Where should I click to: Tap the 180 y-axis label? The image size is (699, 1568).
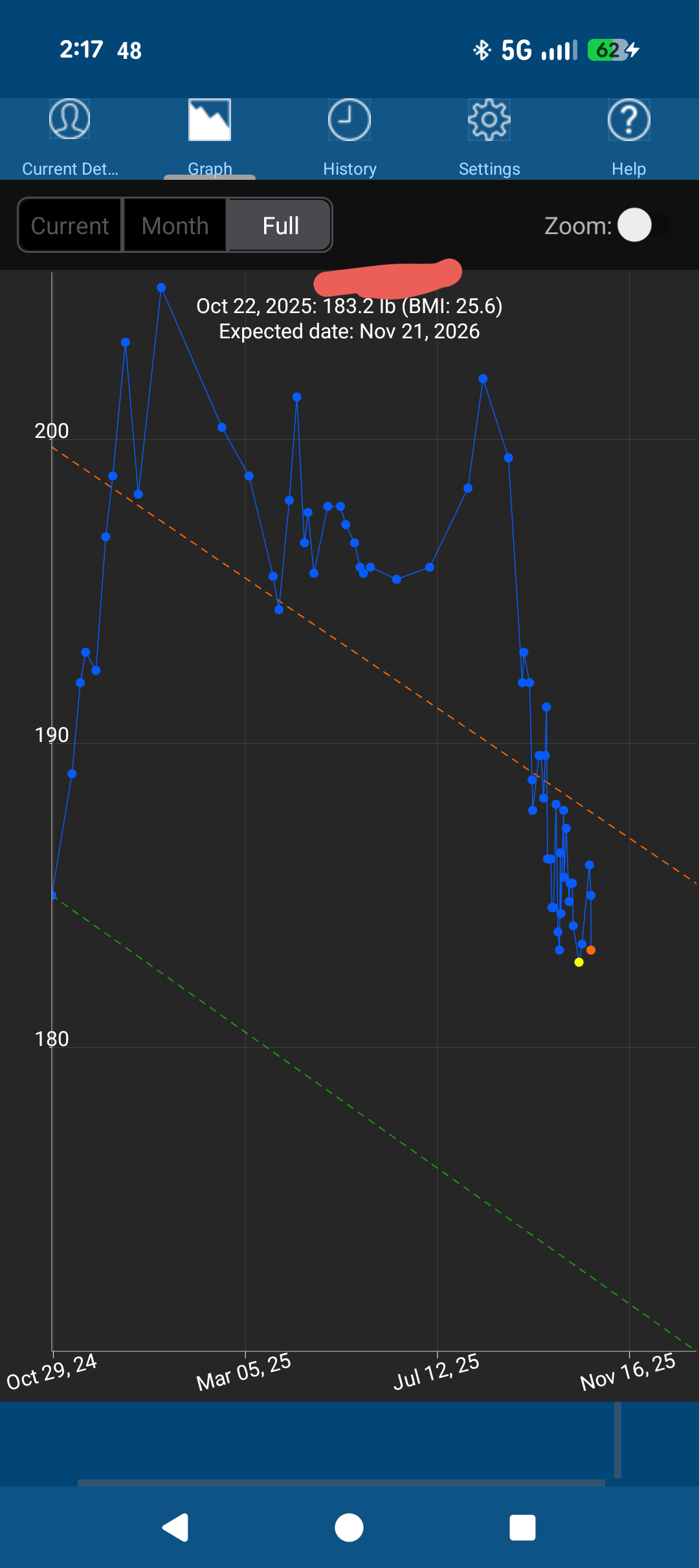pyautogui.click(x=52, y=1039)
